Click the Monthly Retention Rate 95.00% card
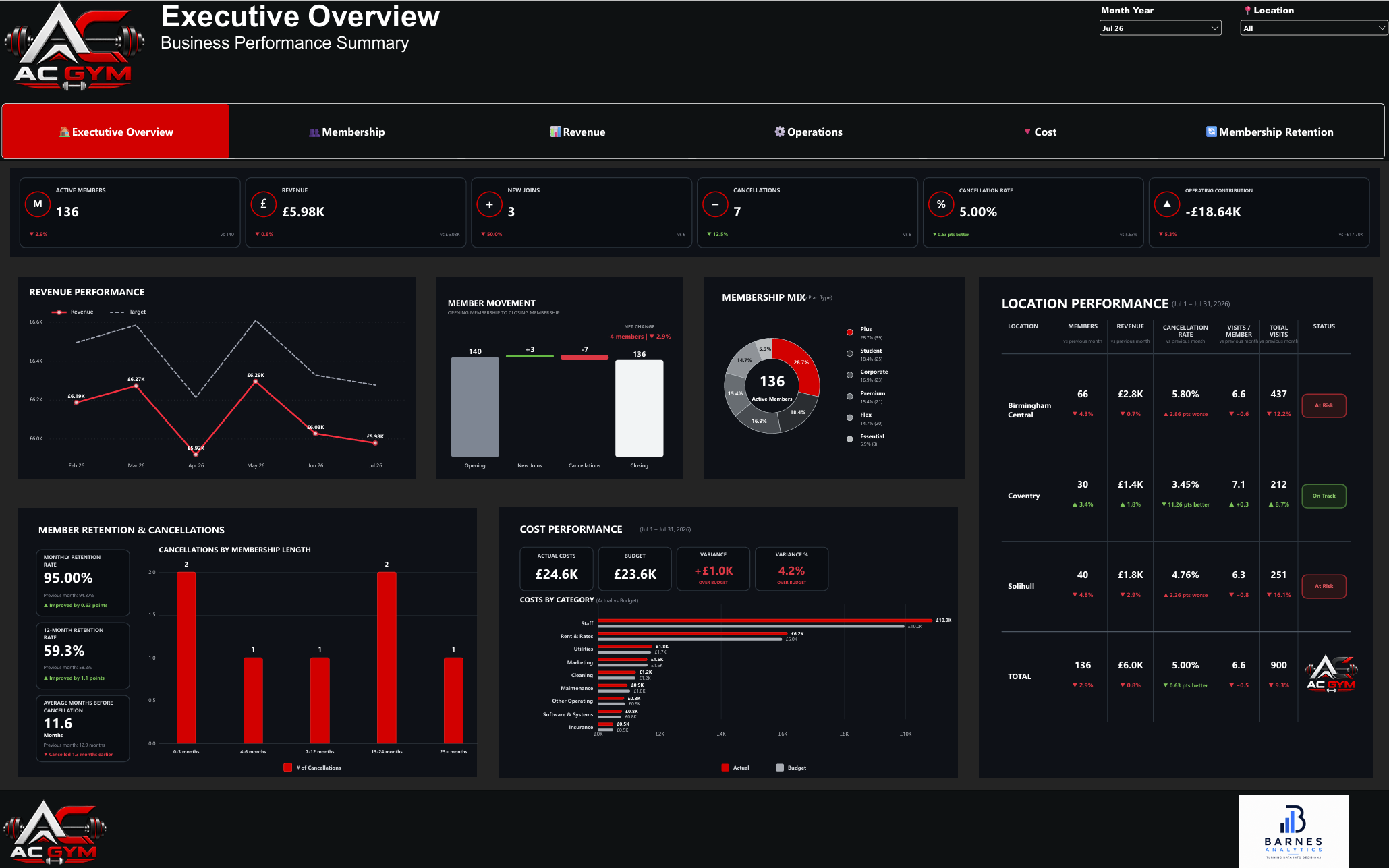 point(82,583)
